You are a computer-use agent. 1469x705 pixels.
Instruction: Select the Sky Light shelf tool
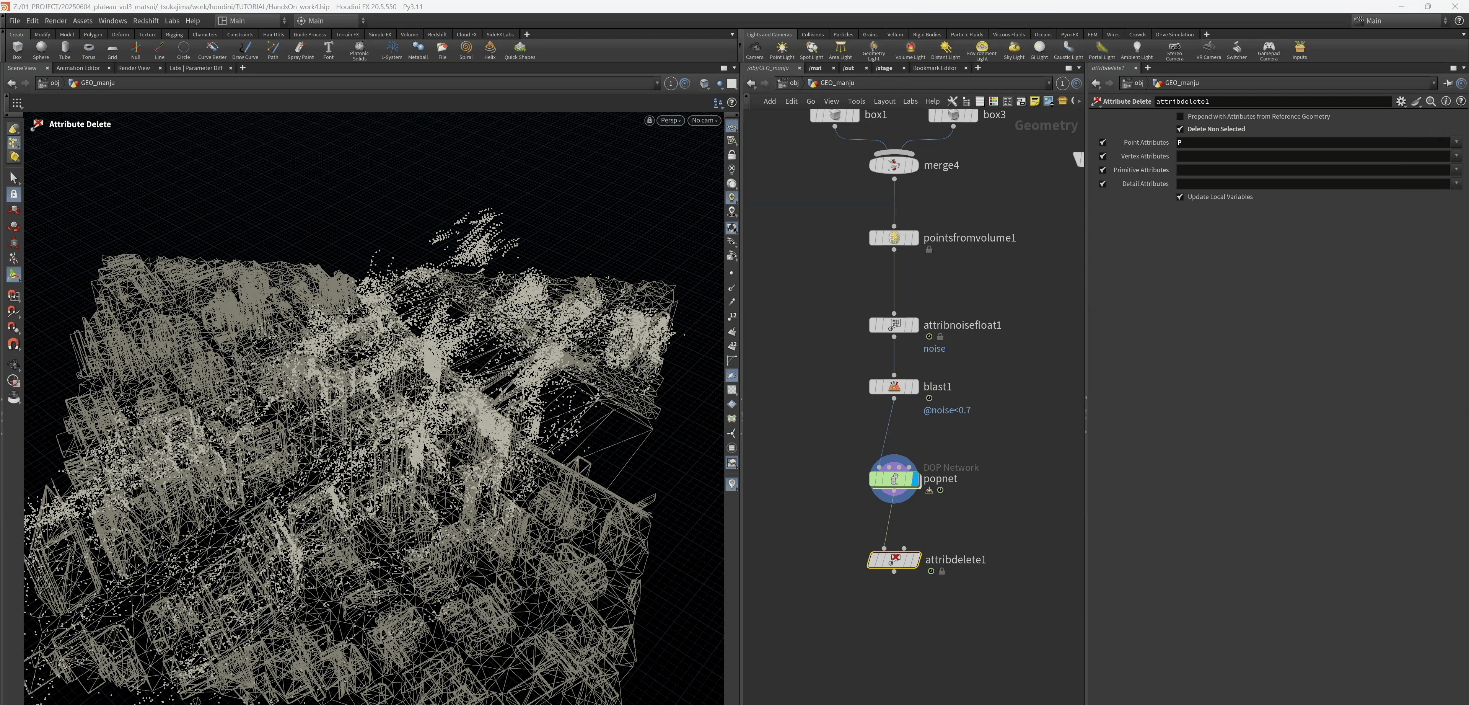click(x=1013, y=48)
